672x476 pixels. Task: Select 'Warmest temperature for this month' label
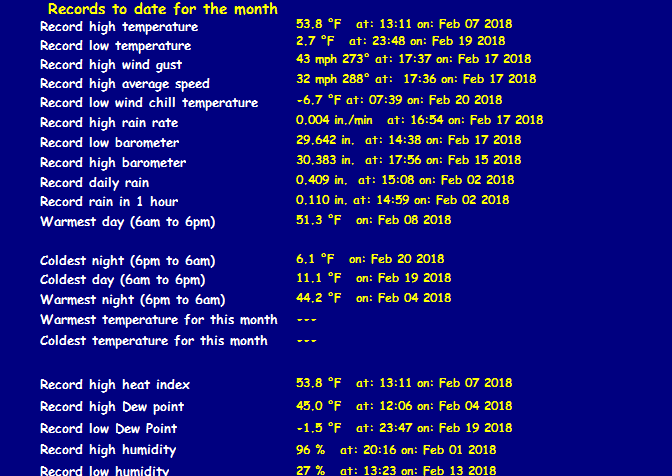(158, 320)
